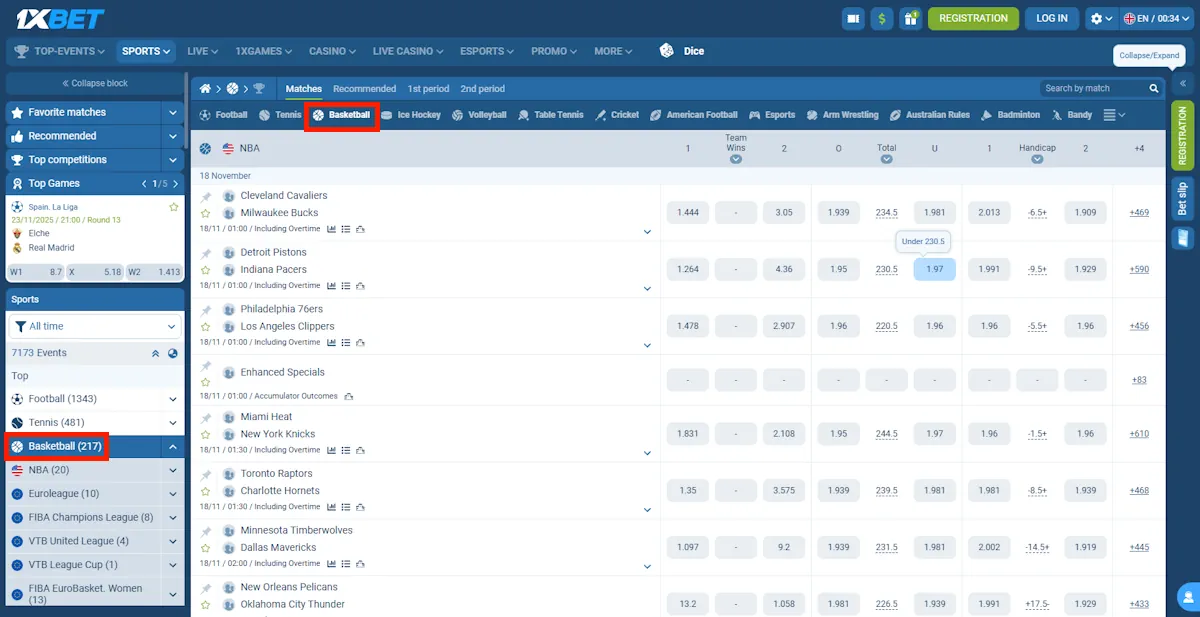
Task: Open the gift bonus icon in the header
Action: pyautogui.click(x=911, y=18)
